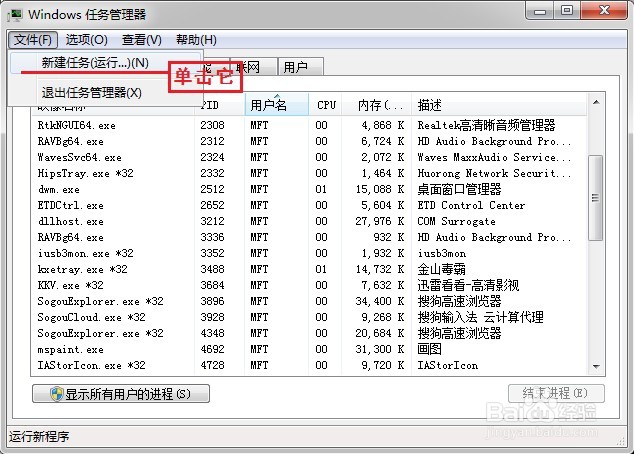
Task: Select the dwm.exe process
Action: point(309,189)
